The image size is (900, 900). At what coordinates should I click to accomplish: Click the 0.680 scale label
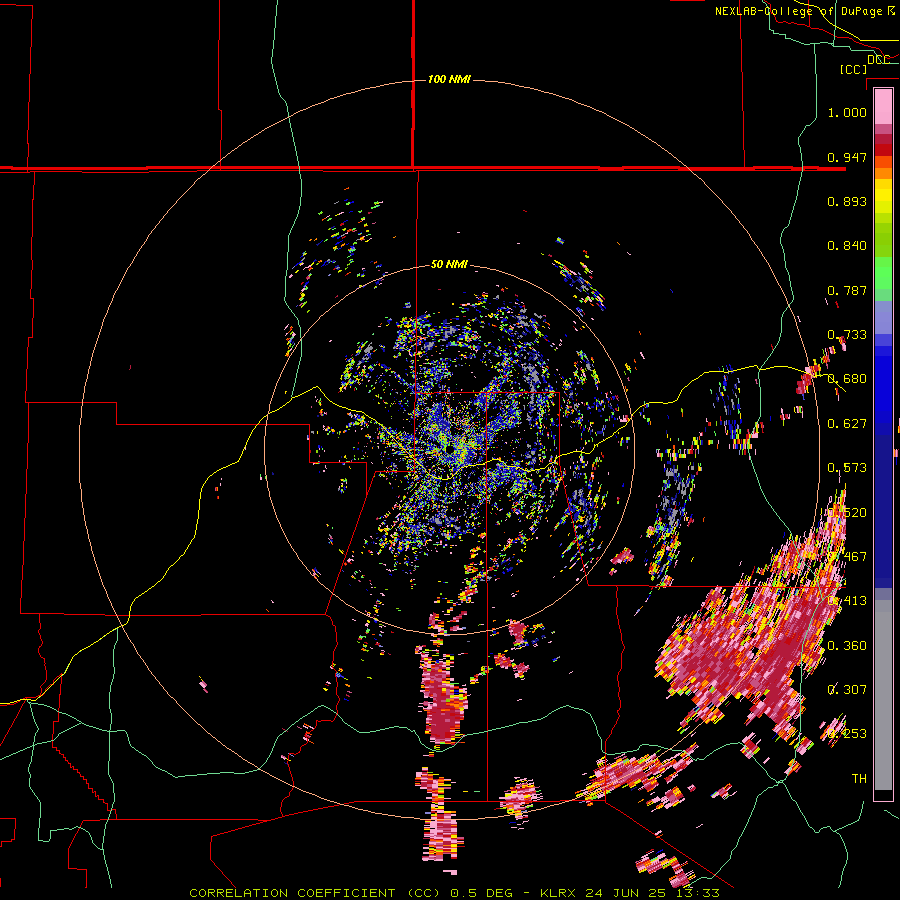point(847,379)
